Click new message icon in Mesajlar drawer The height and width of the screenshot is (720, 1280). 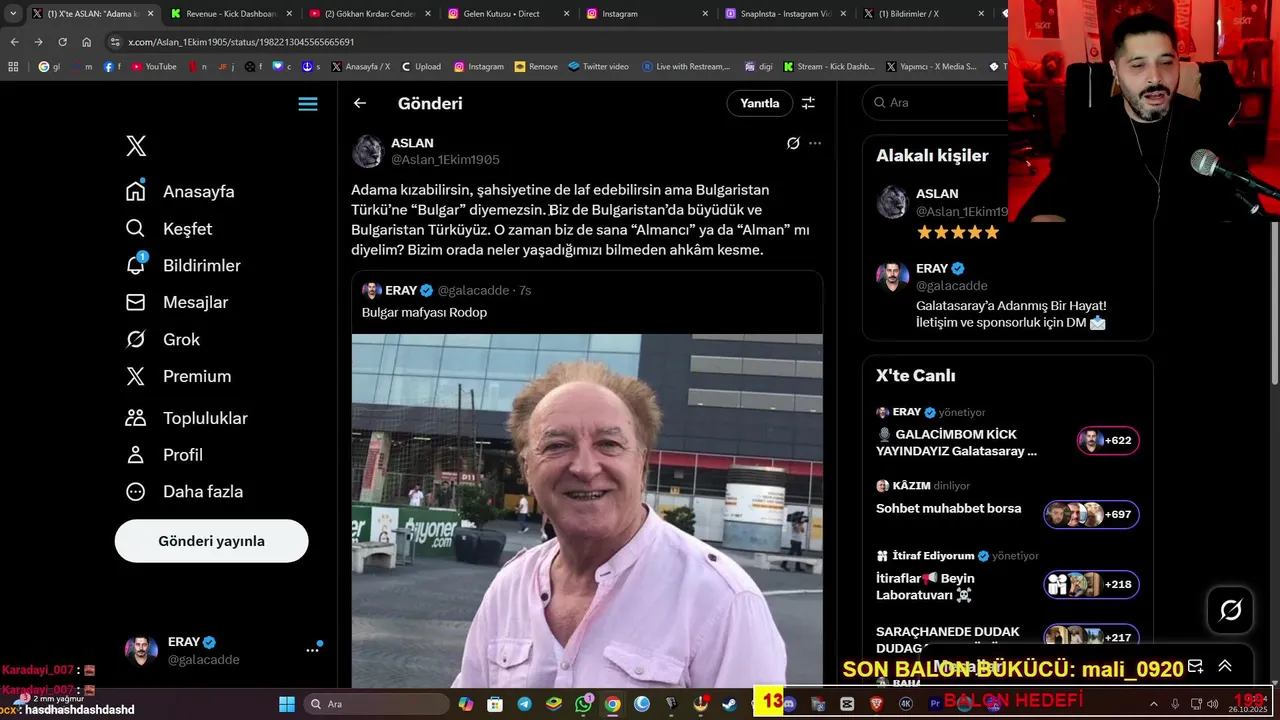(1195, 666)
